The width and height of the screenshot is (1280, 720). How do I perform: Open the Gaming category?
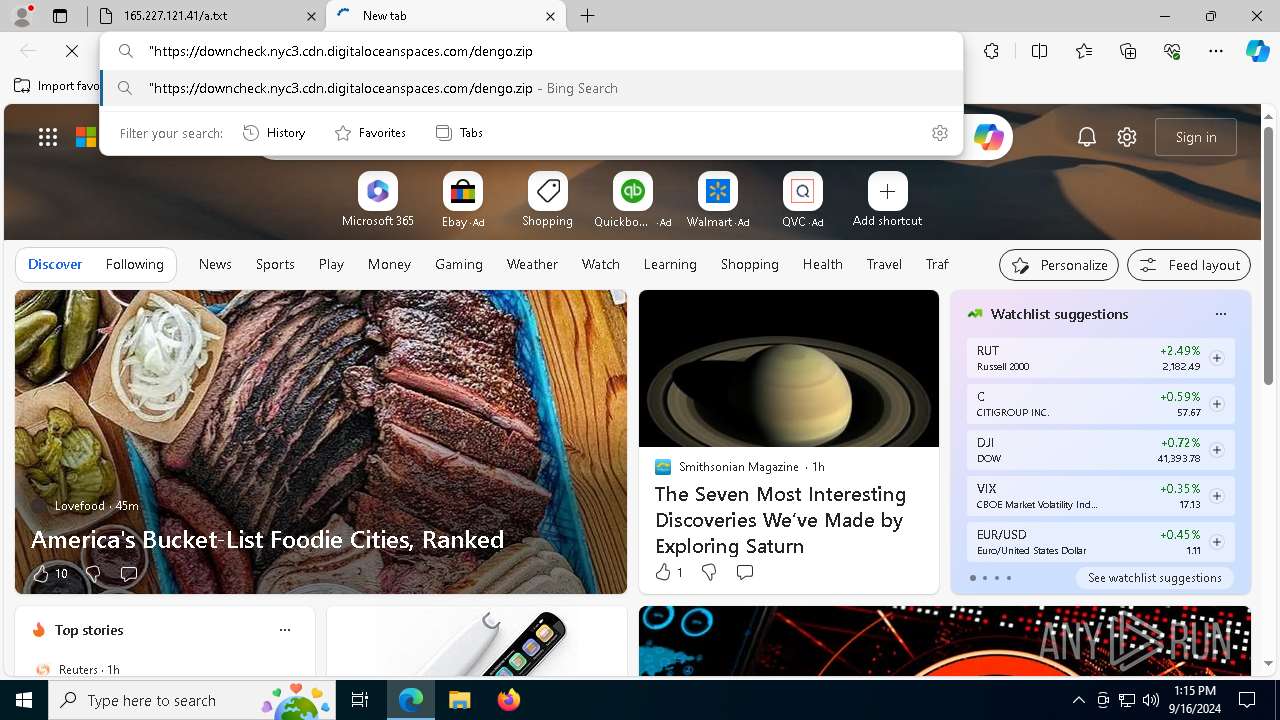(459, 264)
